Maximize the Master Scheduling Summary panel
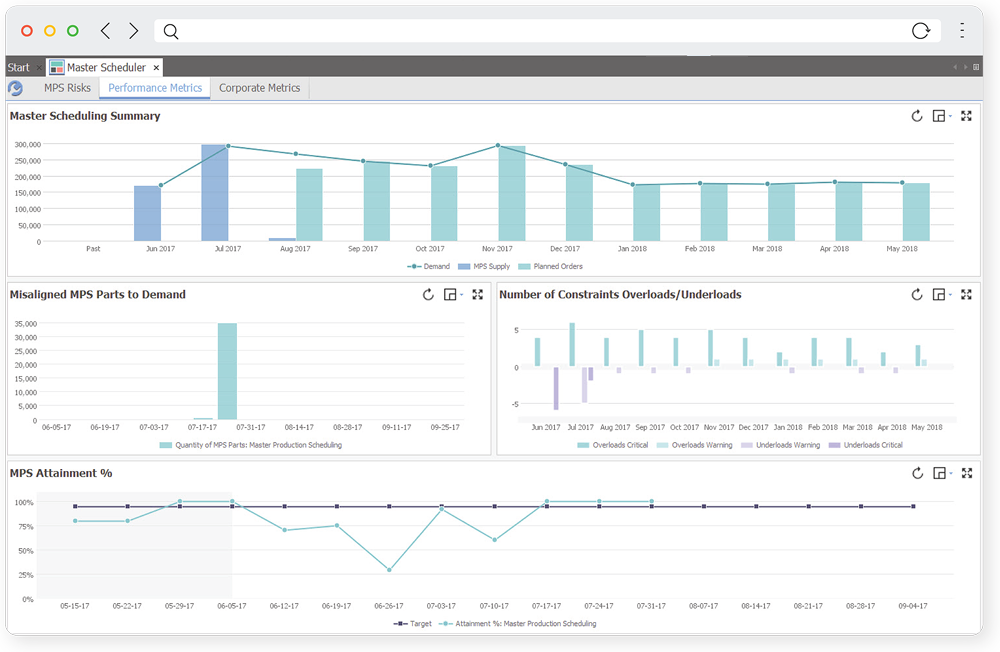This screenshot has height=652, width=1000. [x=966, y=116]
